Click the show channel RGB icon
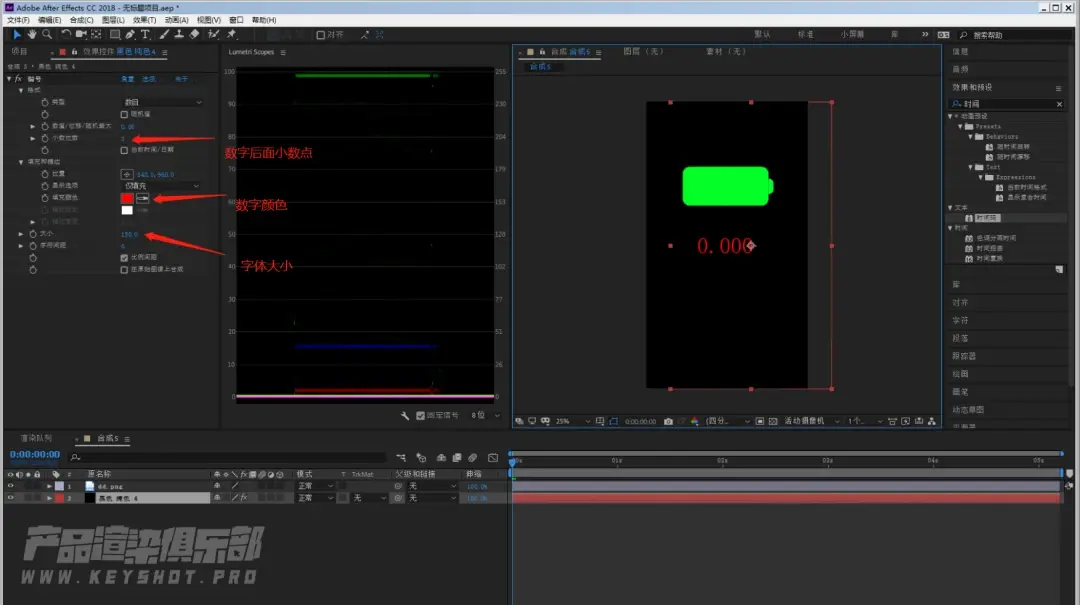The width and height of the screenshot is (1080, 605). coord(694,421)
